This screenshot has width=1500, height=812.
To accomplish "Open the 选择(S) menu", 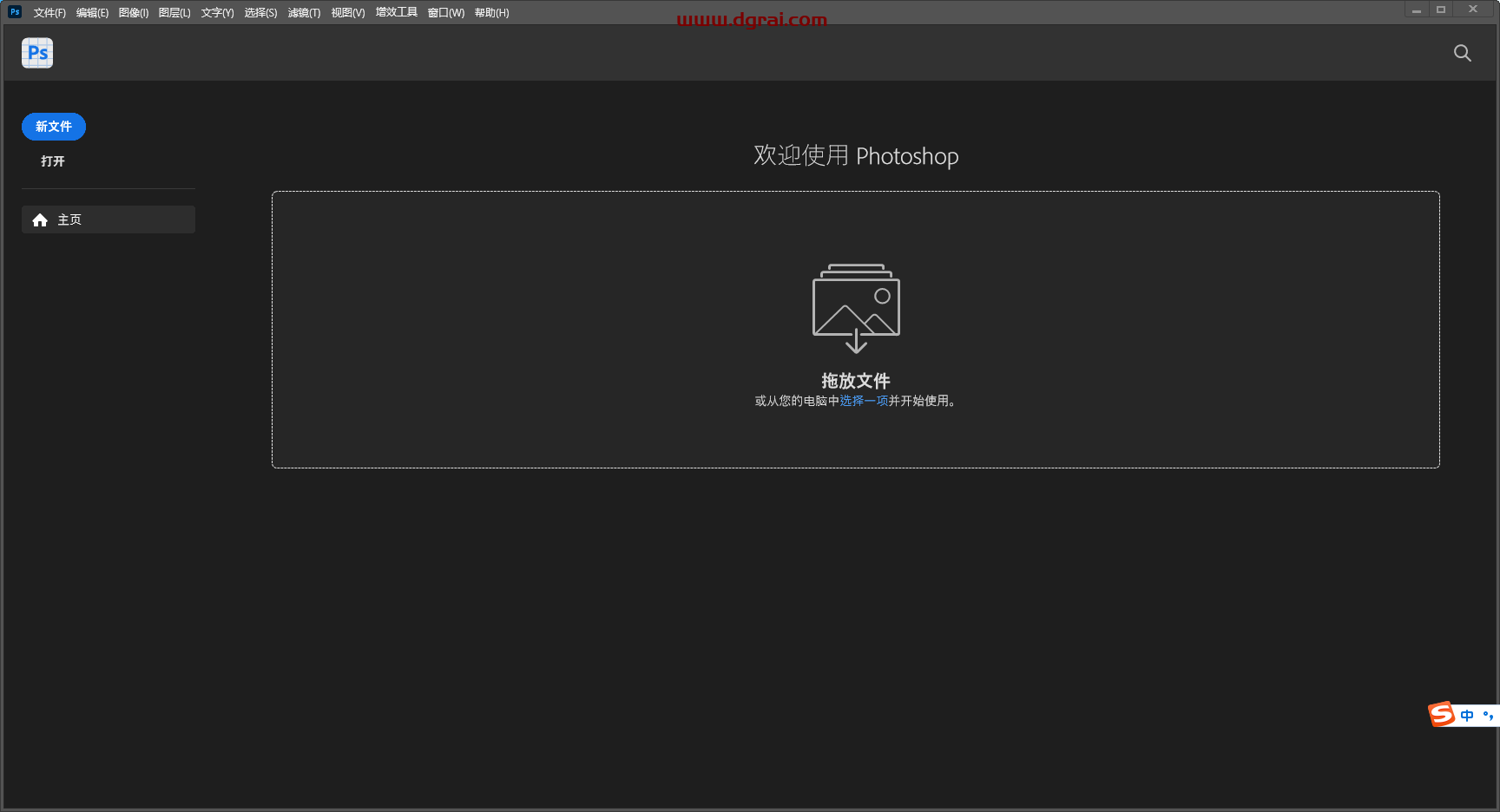I will [x=260, y=12].
